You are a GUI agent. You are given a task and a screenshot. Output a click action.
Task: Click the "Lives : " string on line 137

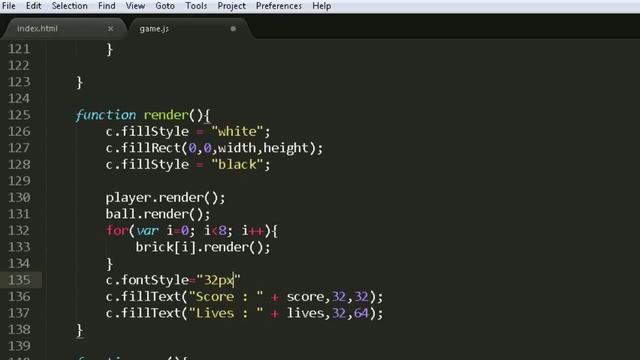(226, 313)
